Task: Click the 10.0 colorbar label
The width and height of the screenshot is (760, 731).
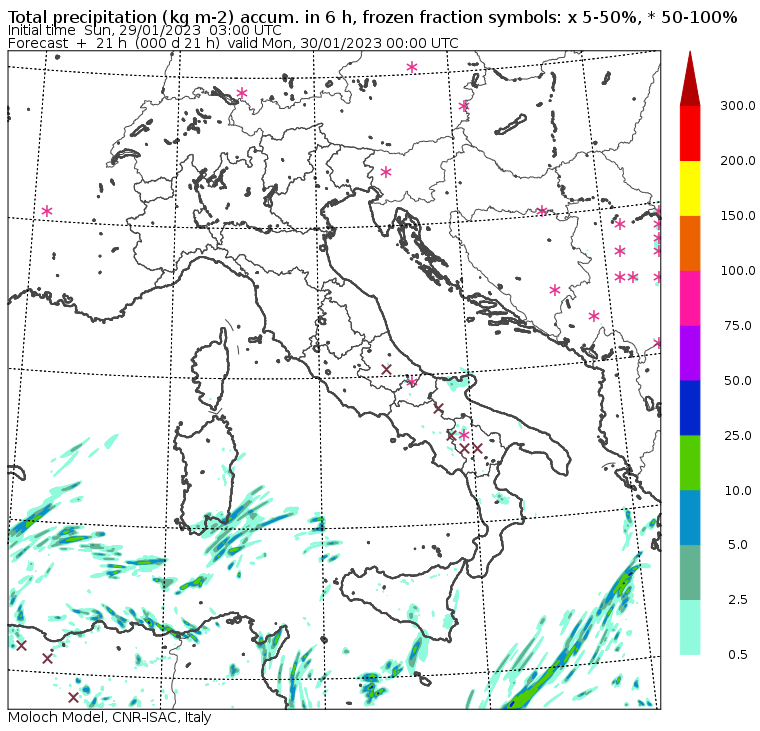Action: [738, 491]
